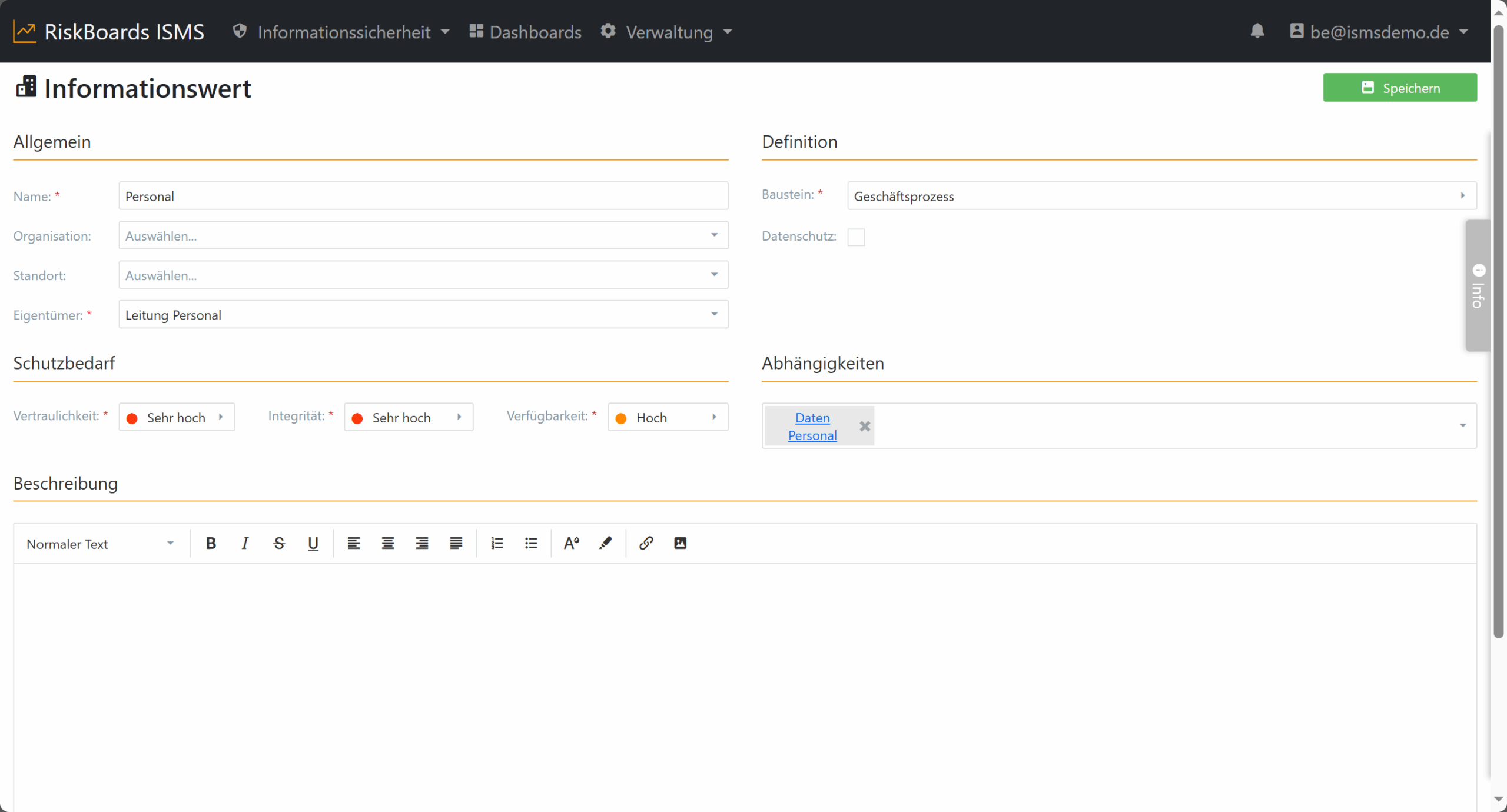Open the highlight color brush
The height and width of the screenshot is (812, 1507).
[x=605, y=543]
